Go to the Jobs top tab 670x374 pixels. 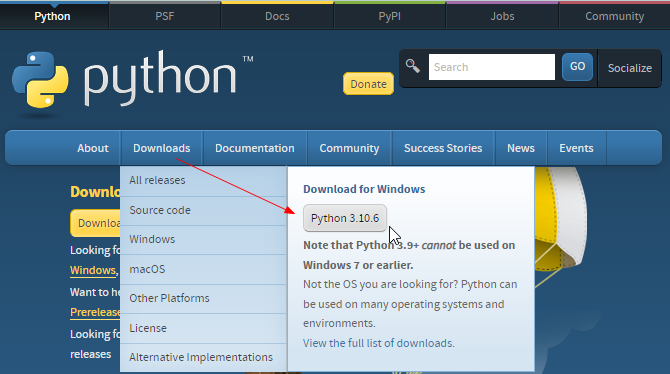pyautogui.click(x=502, y=16)
